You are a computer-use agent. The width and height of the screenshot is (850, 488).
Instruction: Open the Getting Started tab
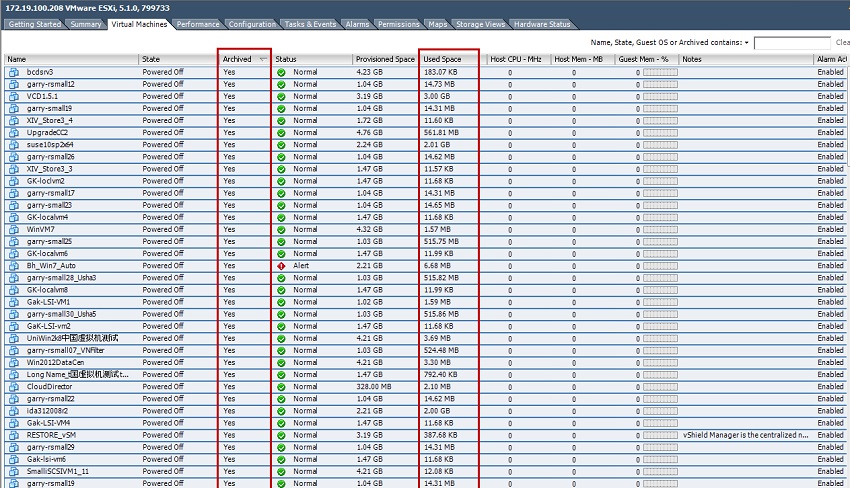[35, 24]
